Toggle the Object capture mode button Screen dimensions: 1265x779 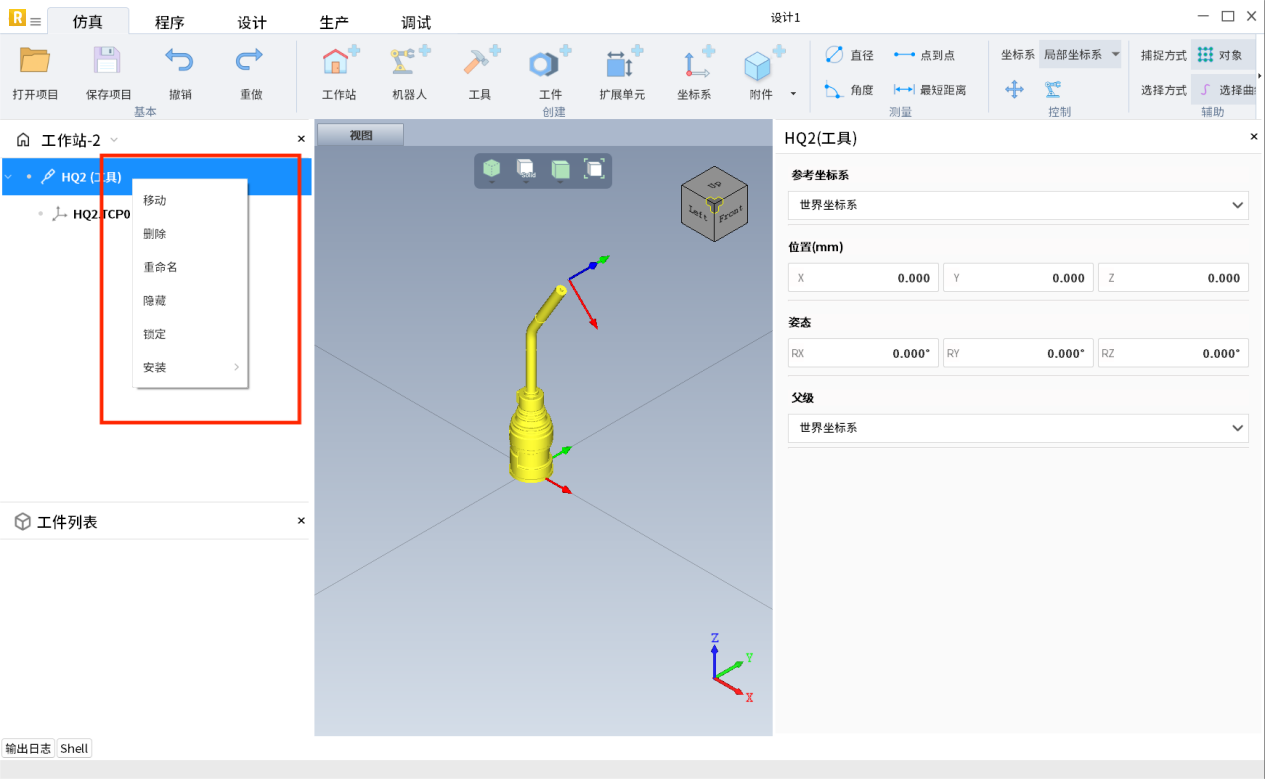1221,55
